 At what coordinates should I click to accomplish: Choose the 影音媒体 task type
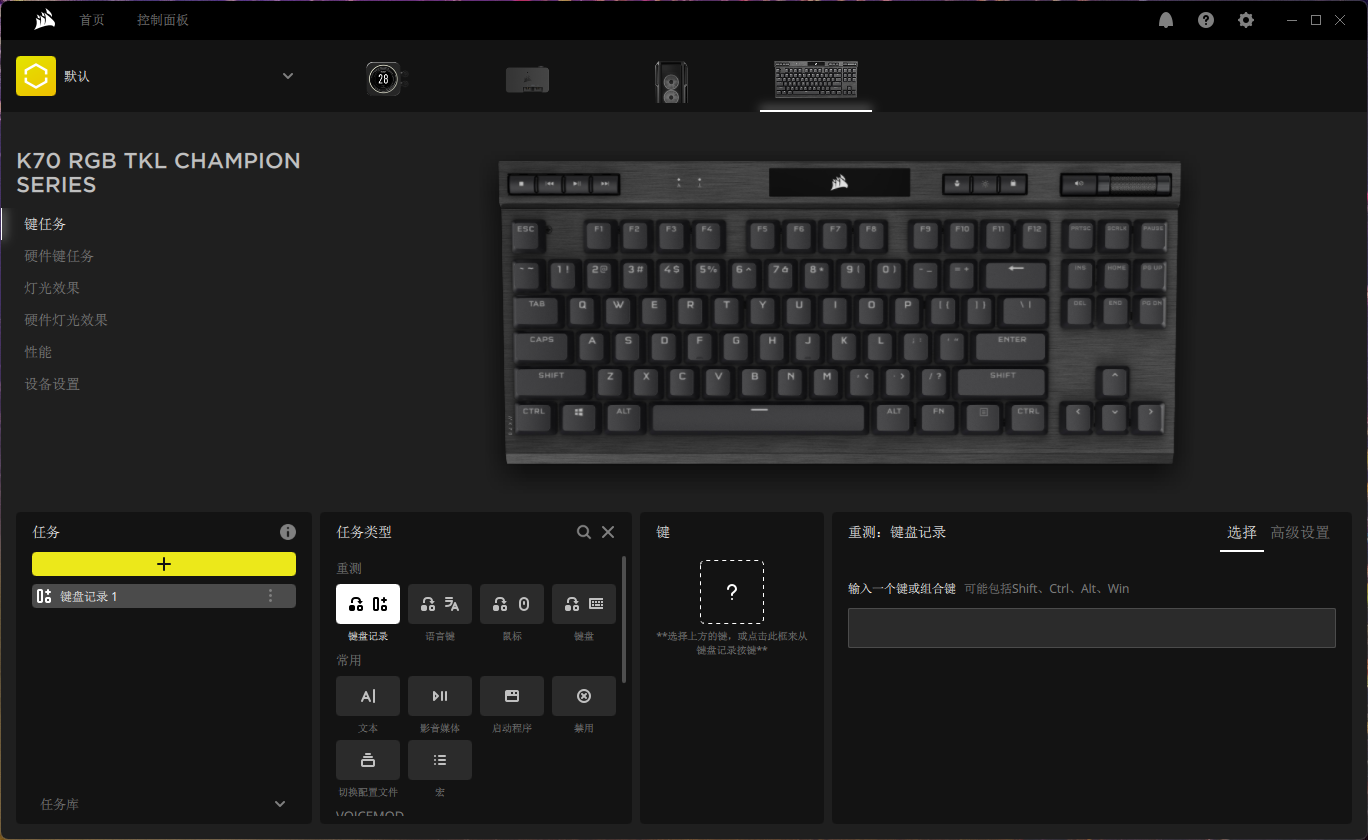coord(440,696)
